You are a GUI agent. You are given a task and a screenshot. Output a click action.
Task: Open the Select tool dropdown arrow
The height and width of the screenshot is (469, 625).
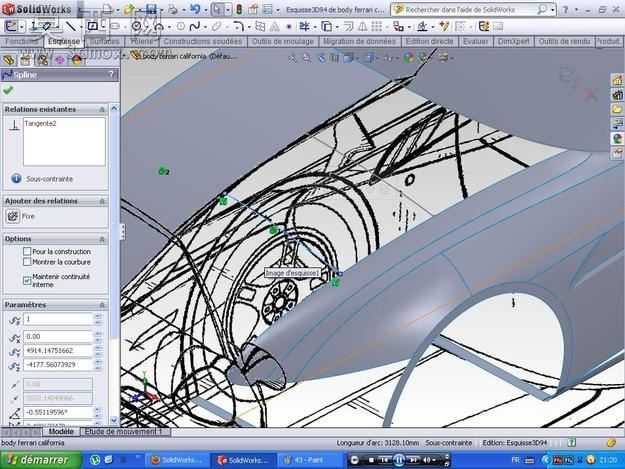pos(227,9)
